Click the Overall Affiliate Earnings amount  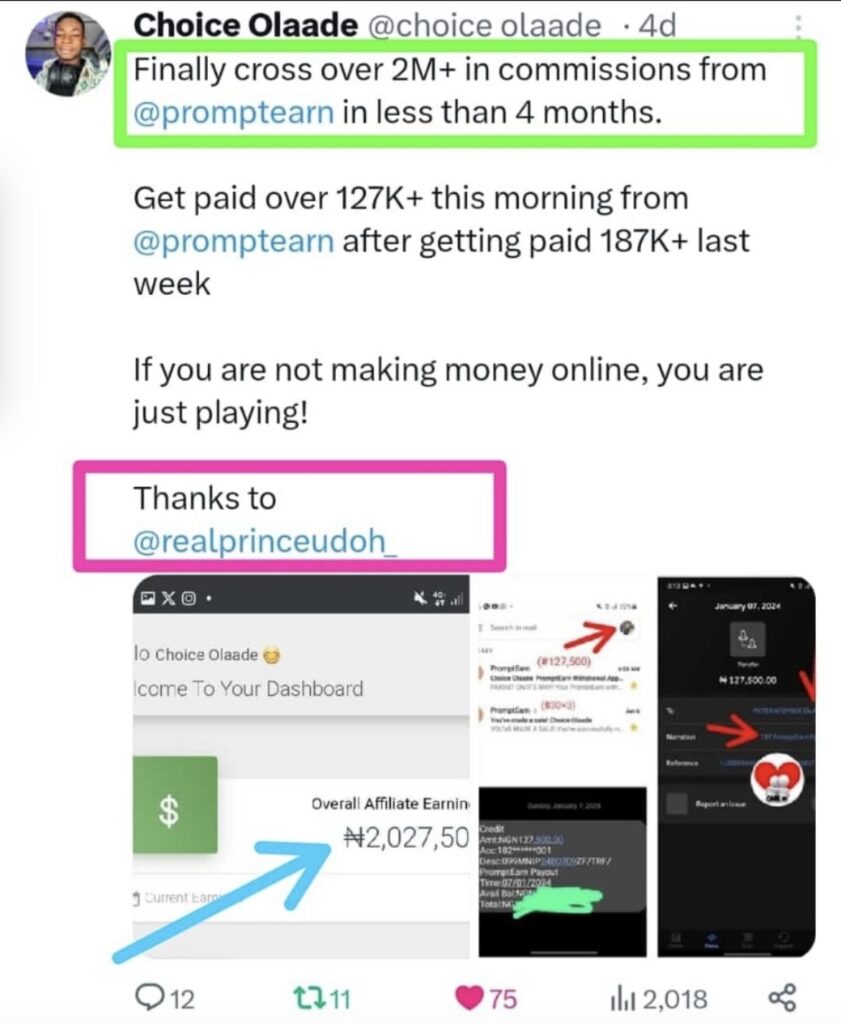coord(406,837)
